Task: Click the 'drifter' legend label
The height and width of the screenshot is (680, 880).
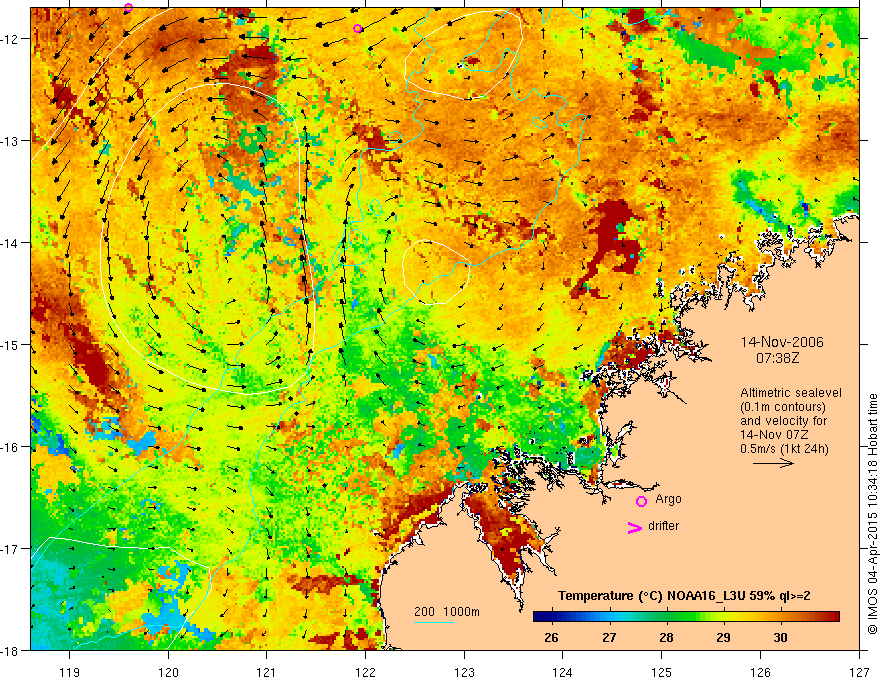Action: click(663, 526)
